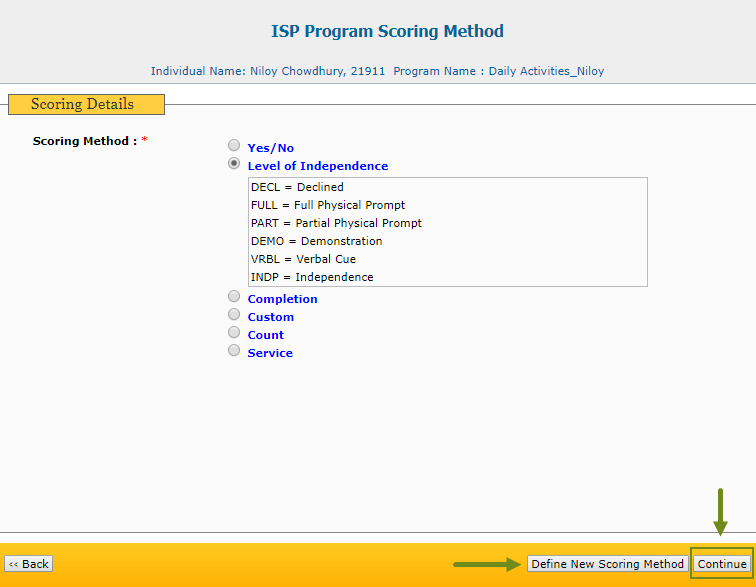Click the 'FULL = Full Physical Prompt' entry
The height and width of the screenshot is (587, 756).
[328, 205]
